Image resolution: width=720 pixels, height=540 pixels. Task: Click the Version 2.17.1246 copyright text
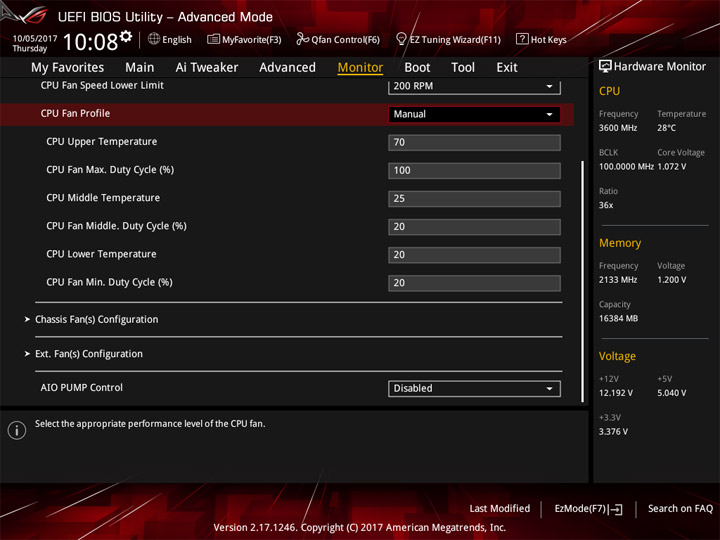tap(360, 528)
